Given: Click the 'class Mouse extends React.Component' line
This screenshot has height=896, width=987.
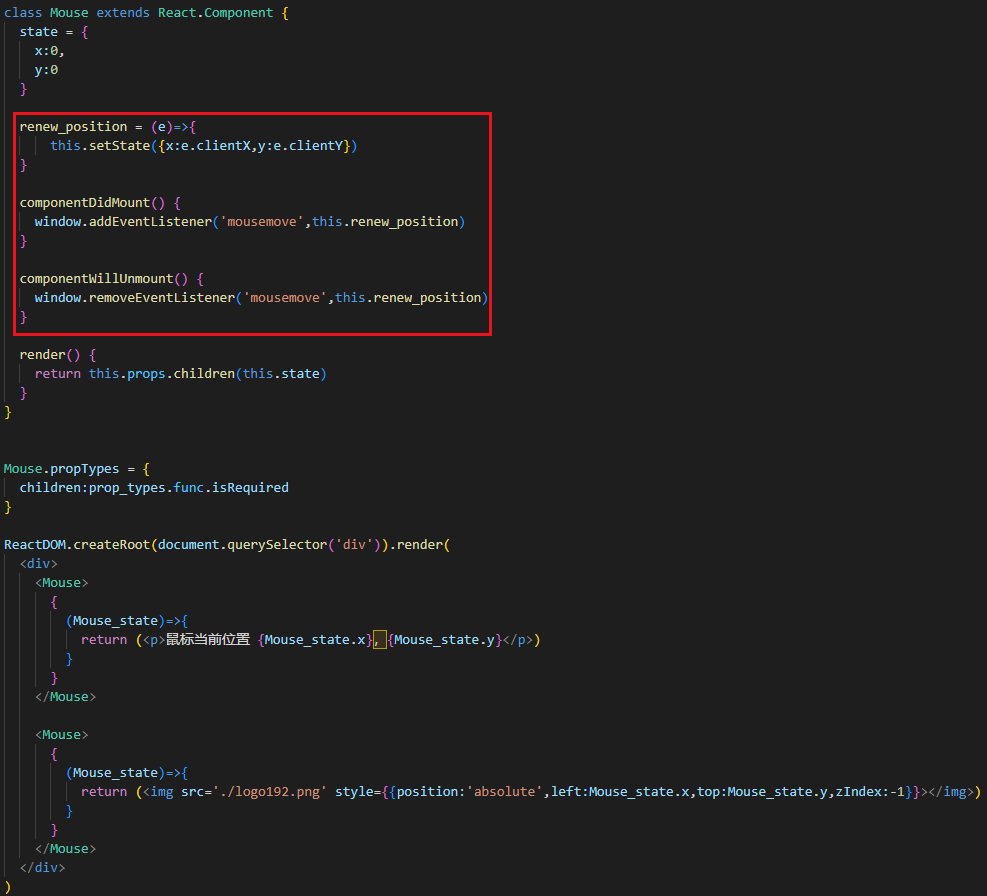Looking at the screenshot, I should coord(146,13).
